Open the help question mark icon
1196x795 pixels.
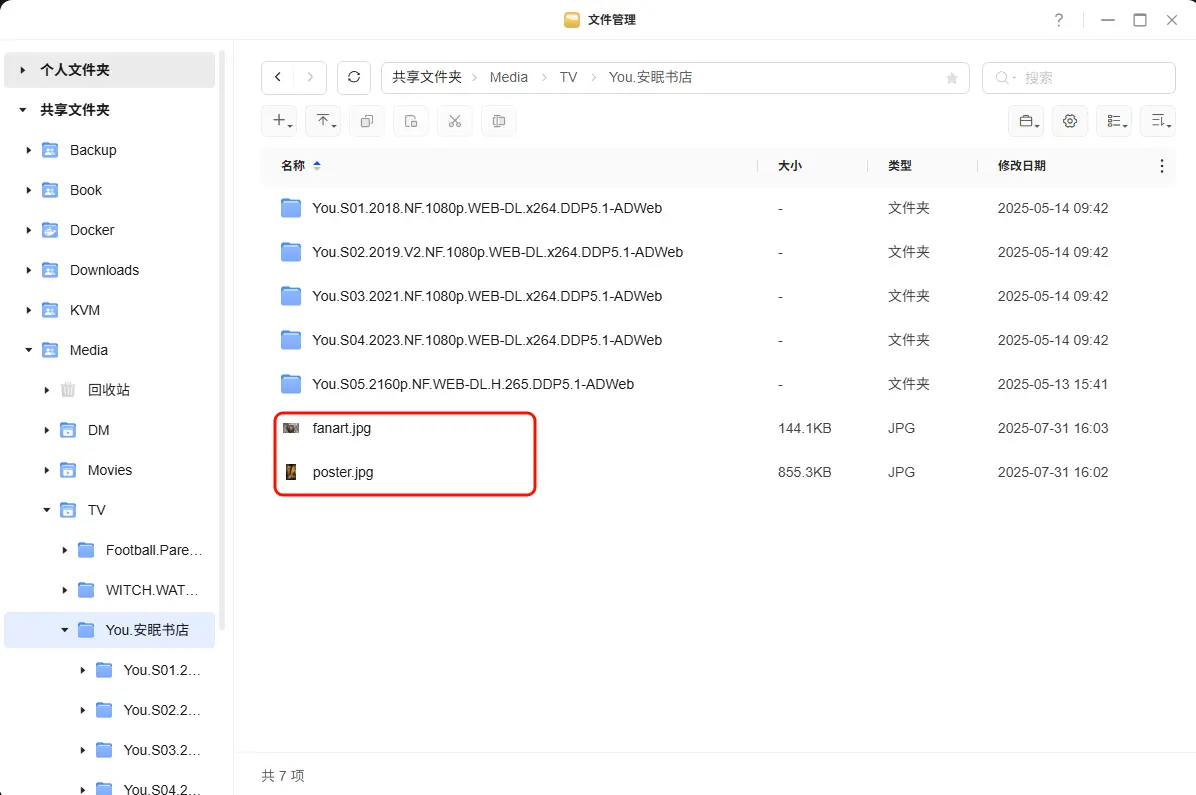click(1059, 20)
